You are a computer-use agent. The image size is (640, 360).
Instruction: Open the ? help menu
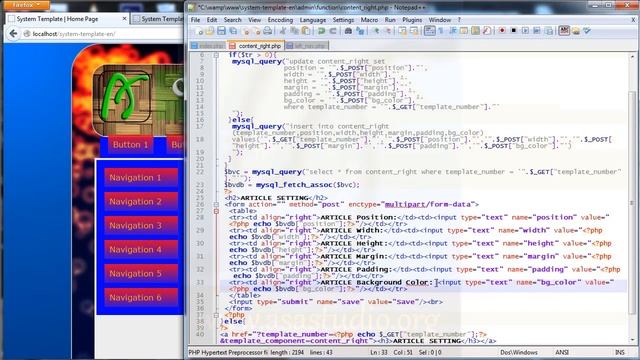click(459, 20)
